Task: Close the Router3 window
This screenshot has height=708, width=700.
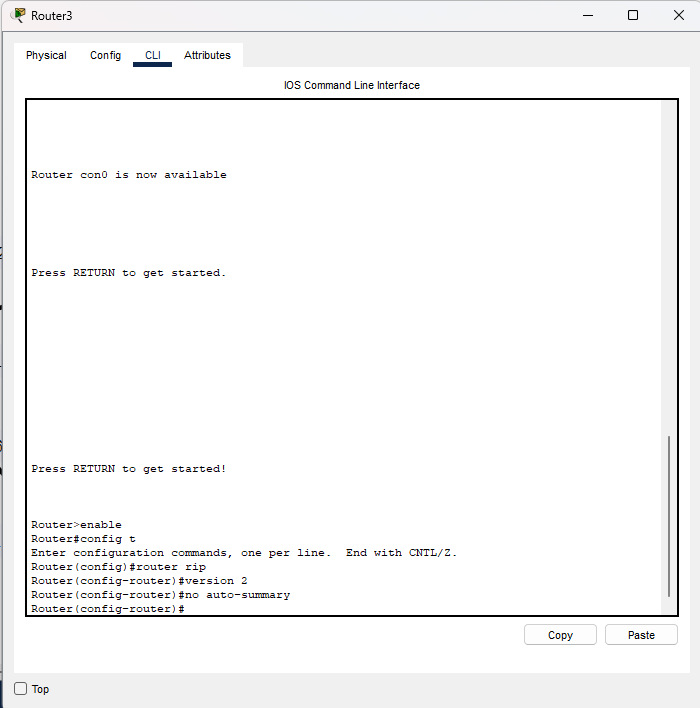Action: pos(679,15)
